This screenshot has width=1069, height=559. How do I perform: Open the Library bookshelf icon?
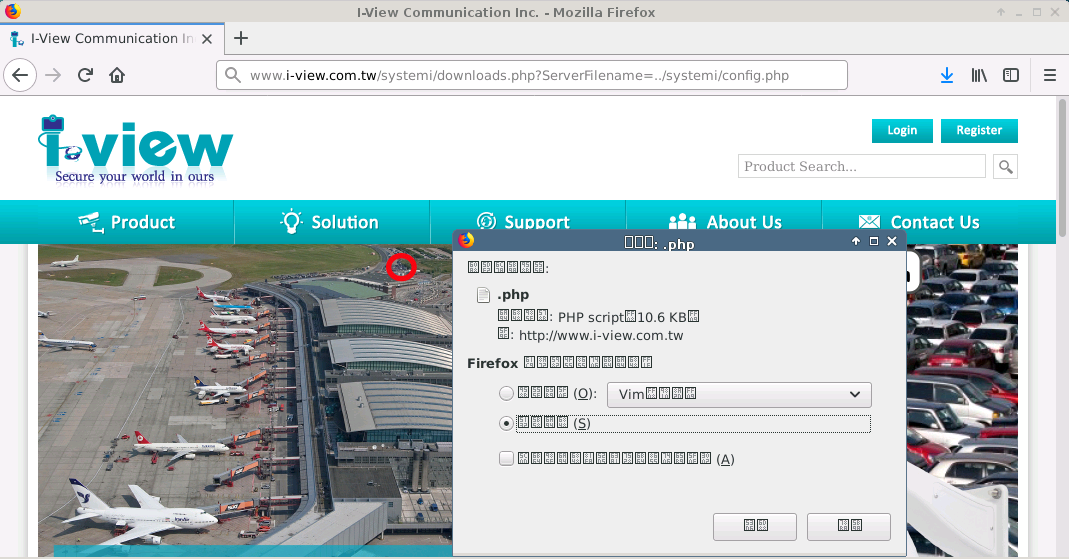[x=979, y=75]
